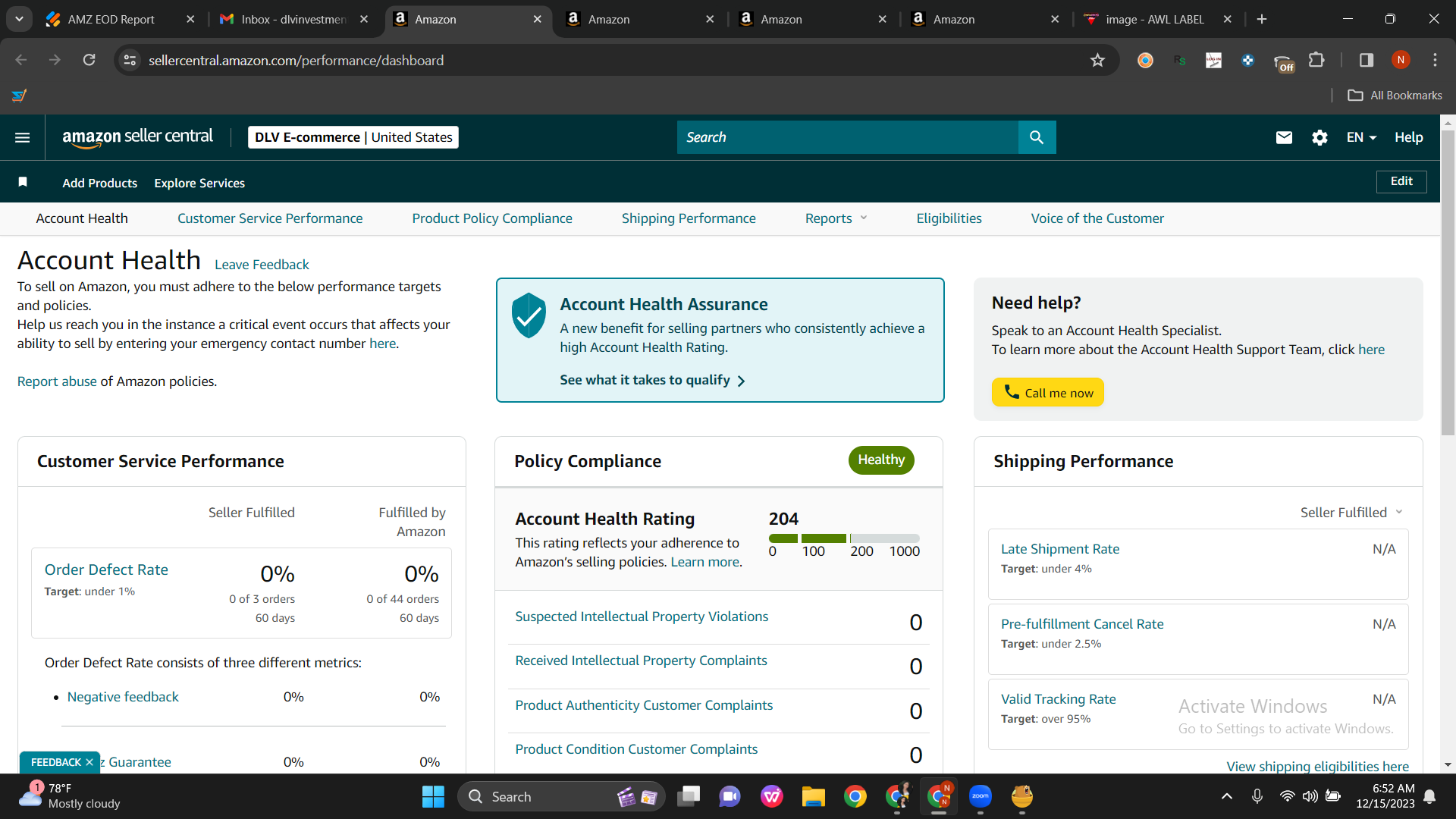Click Report abuse link
This screenshot has height=819, width=1456.
coord(57,381)
